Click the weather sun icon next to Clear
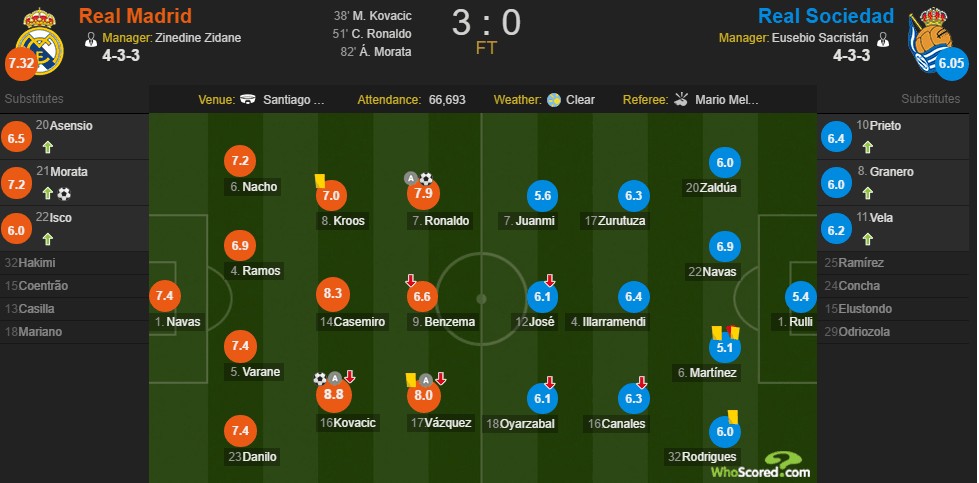The width and height of the screenshot is (979, 483). point(554,100)
